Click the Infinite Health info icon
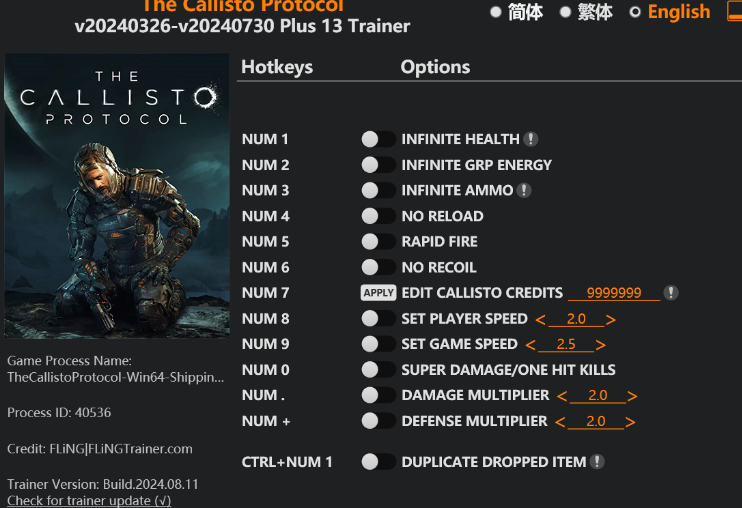 (x=531, y=139)
